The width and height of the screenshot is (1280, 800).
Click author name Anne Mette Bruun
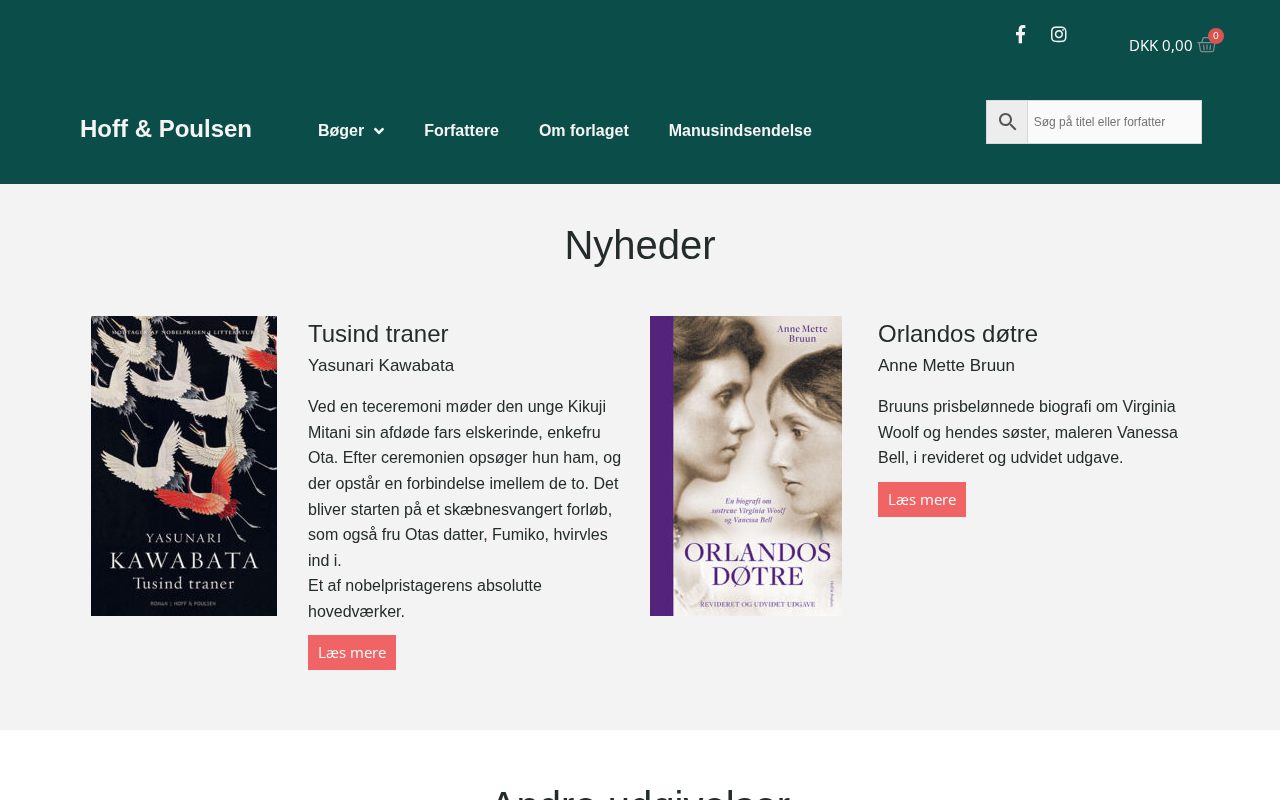click(946, 366)
